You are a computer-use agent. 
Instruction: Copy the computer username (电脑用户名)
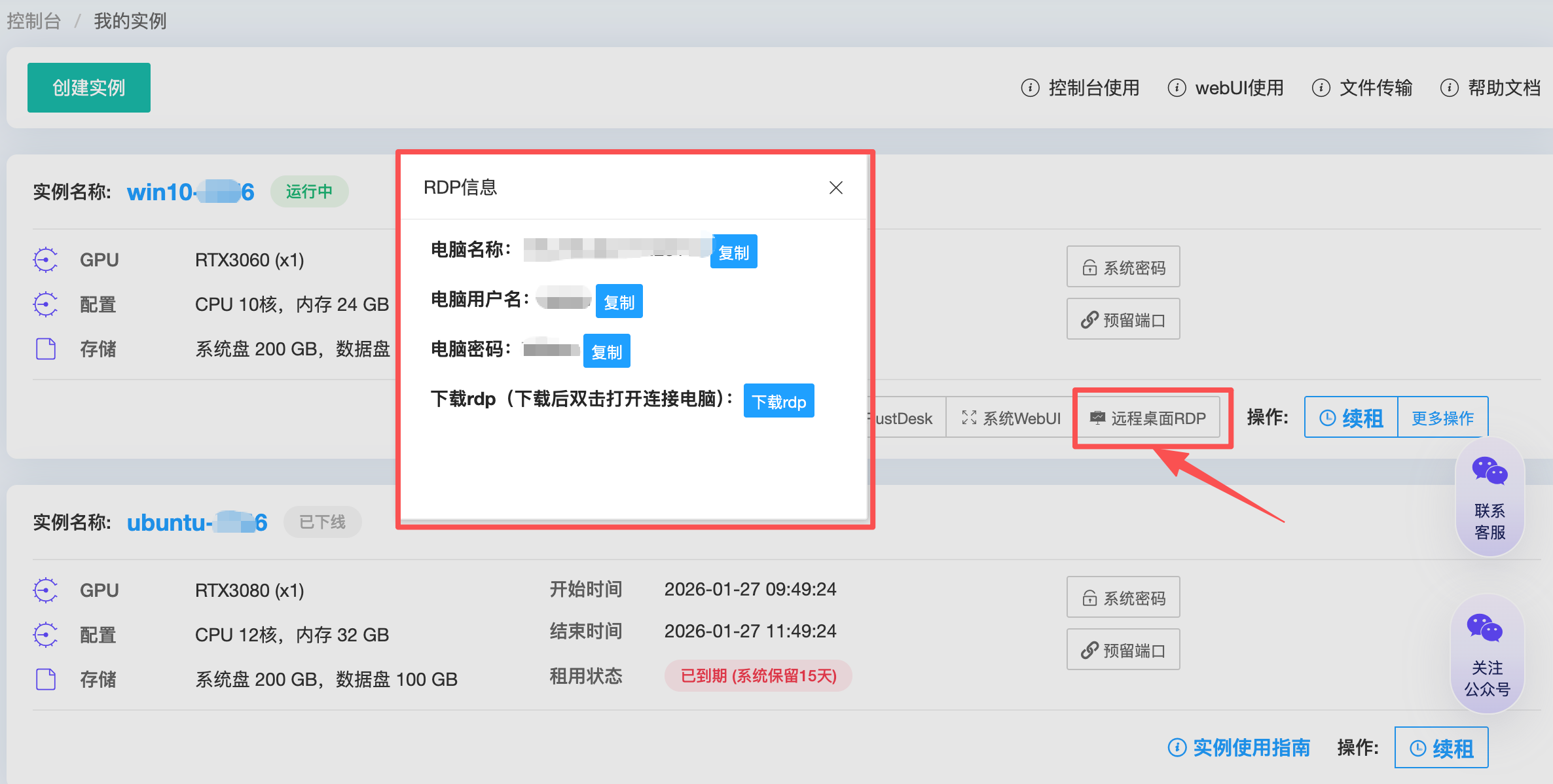(619, 302)
